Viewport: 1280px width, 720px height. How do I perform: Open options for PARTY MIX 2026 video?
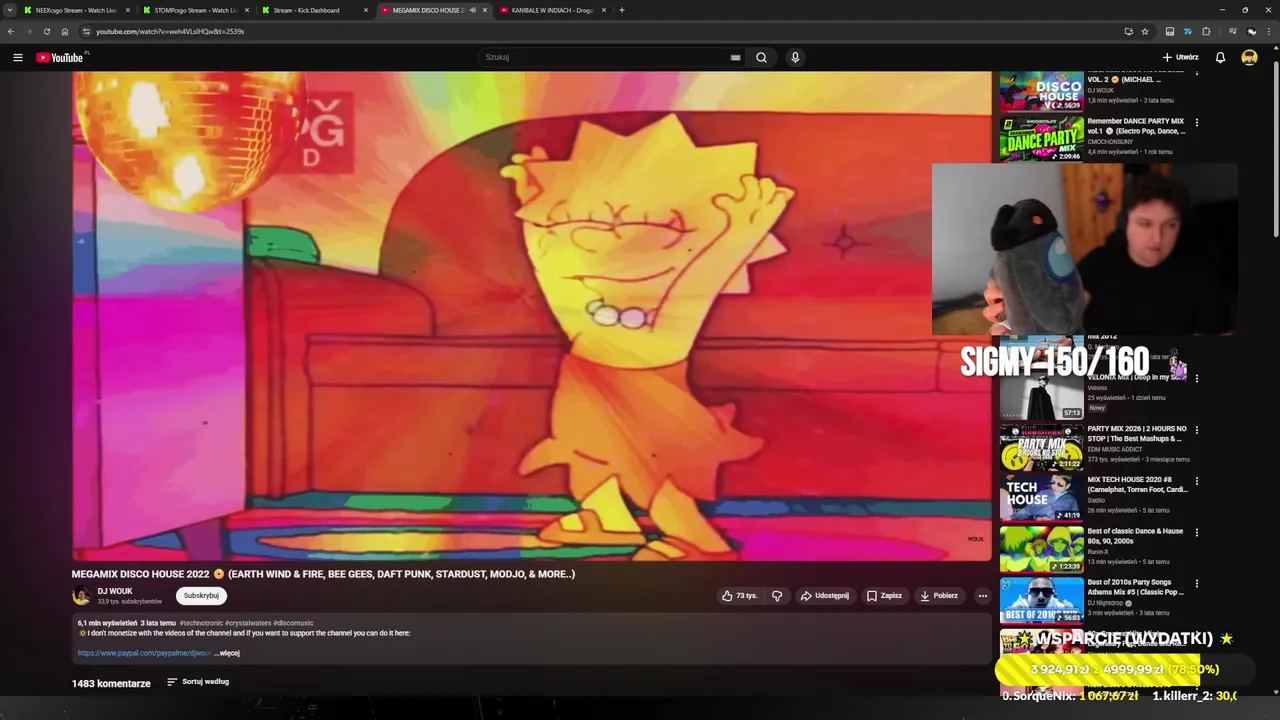1196,430
